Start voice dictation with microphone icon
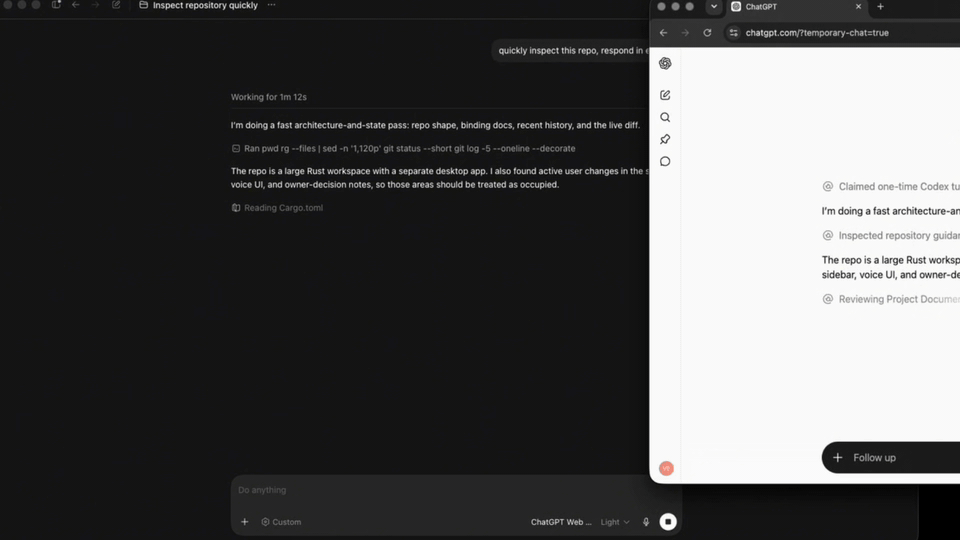This screenshot has height=540, width=960. tap(646, 522)
